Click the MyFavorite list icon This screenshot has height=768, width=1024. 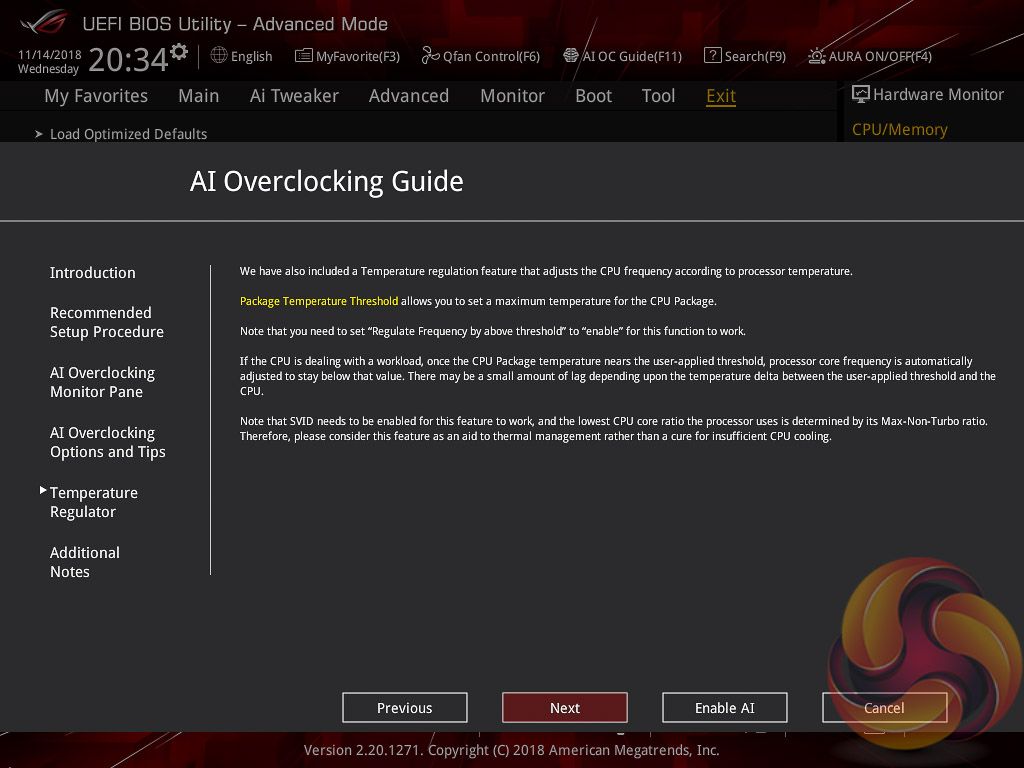304,56
